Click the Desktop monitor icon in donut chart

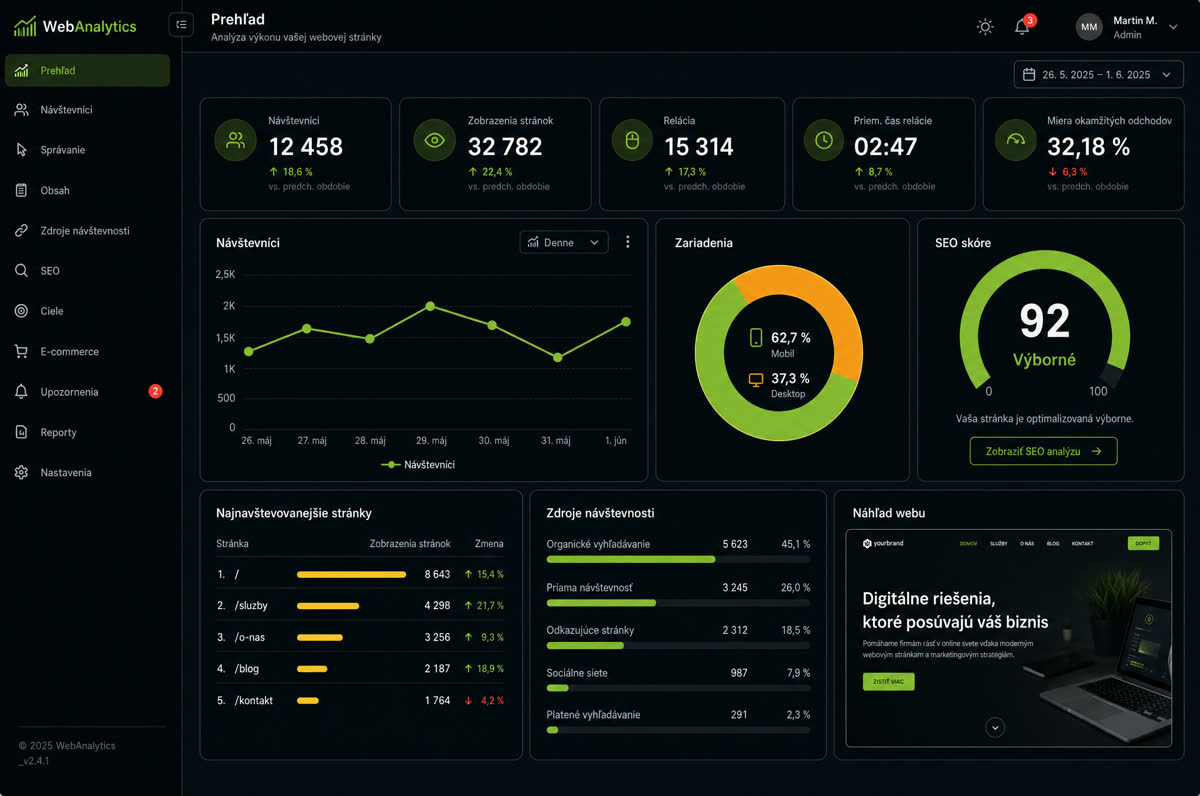click(x=756, y=379)
